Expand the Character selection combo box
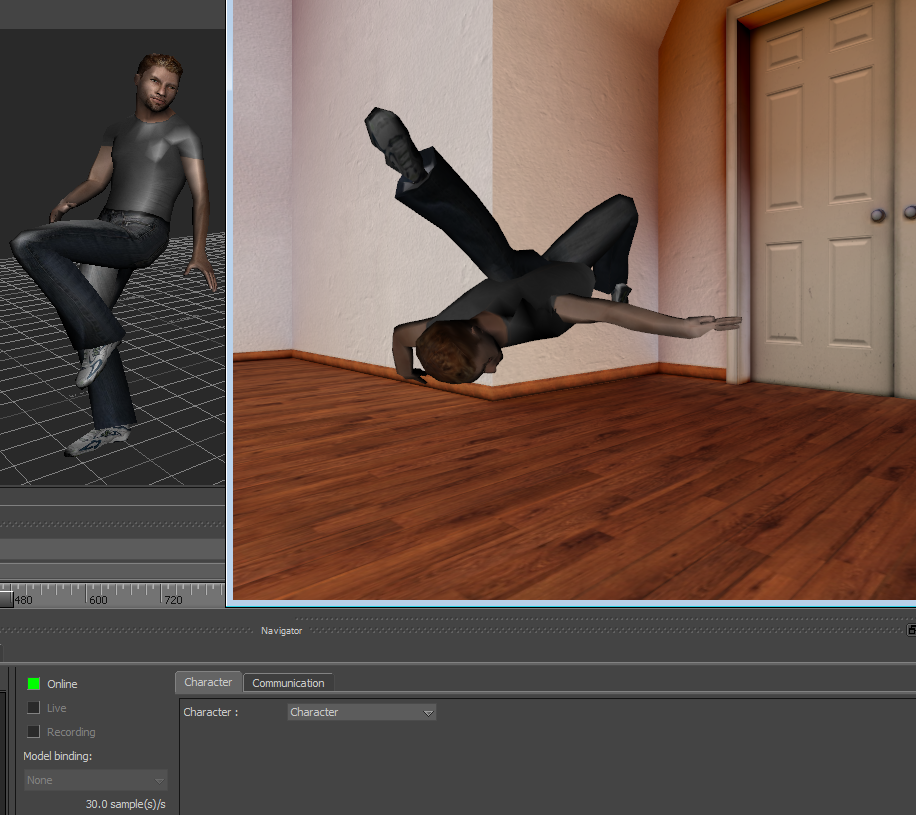This screenshot has width=916, height=815. click(362, 712)
